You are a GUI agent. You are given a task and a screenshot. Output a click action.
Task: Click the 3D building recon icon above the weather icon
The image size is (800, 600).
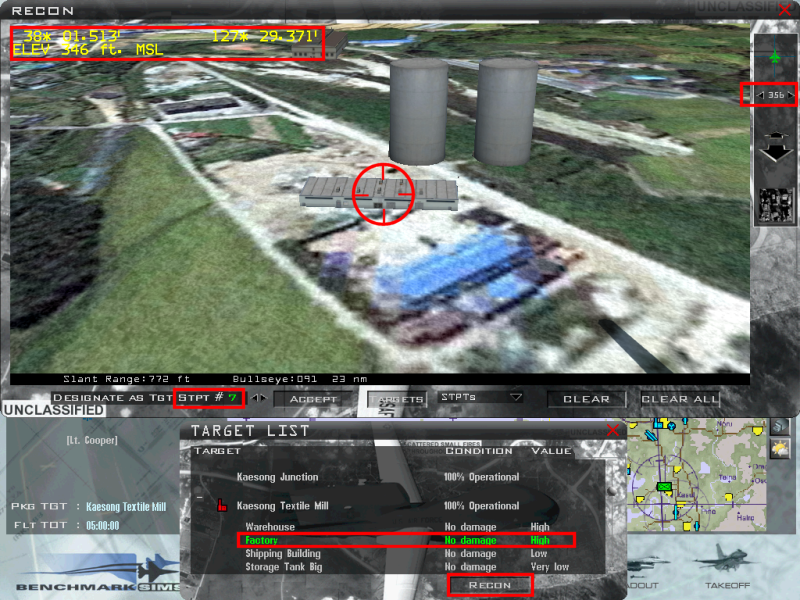(x=778, y=427)
